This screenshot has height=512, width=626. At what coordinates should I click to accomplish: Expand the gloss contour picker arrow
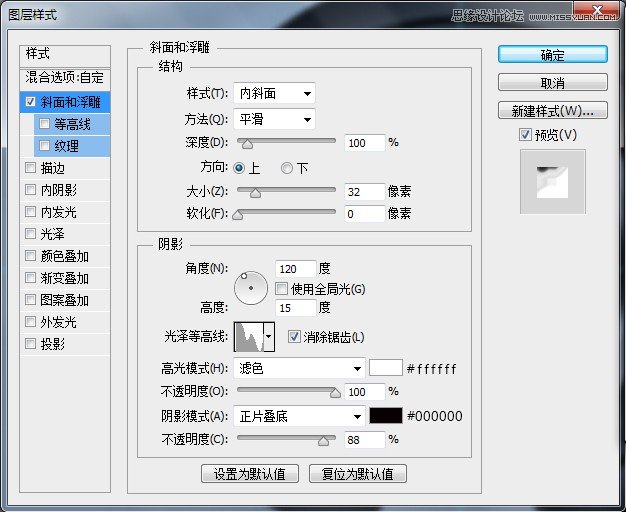pyautogui.click(x=269, y=337)
